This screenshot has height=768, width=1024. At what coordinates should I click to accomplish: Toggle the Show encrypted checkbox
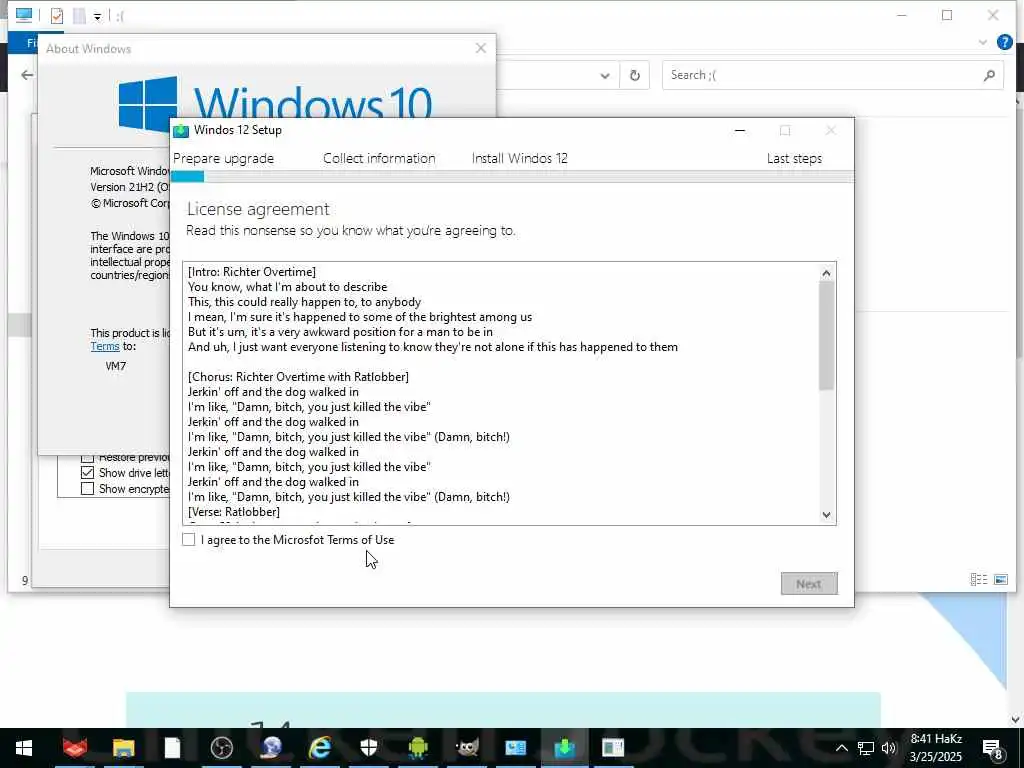tap(88, 488)
